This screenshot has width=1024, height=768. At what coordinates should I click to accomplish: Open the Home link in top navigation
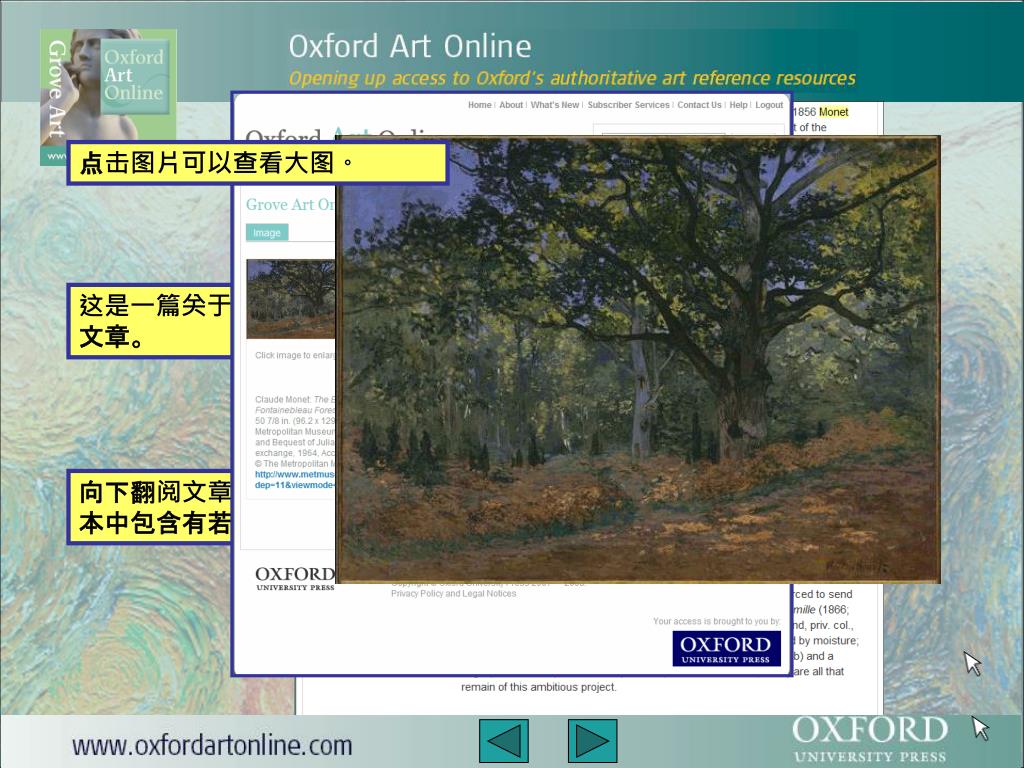(x=479, y=105)
